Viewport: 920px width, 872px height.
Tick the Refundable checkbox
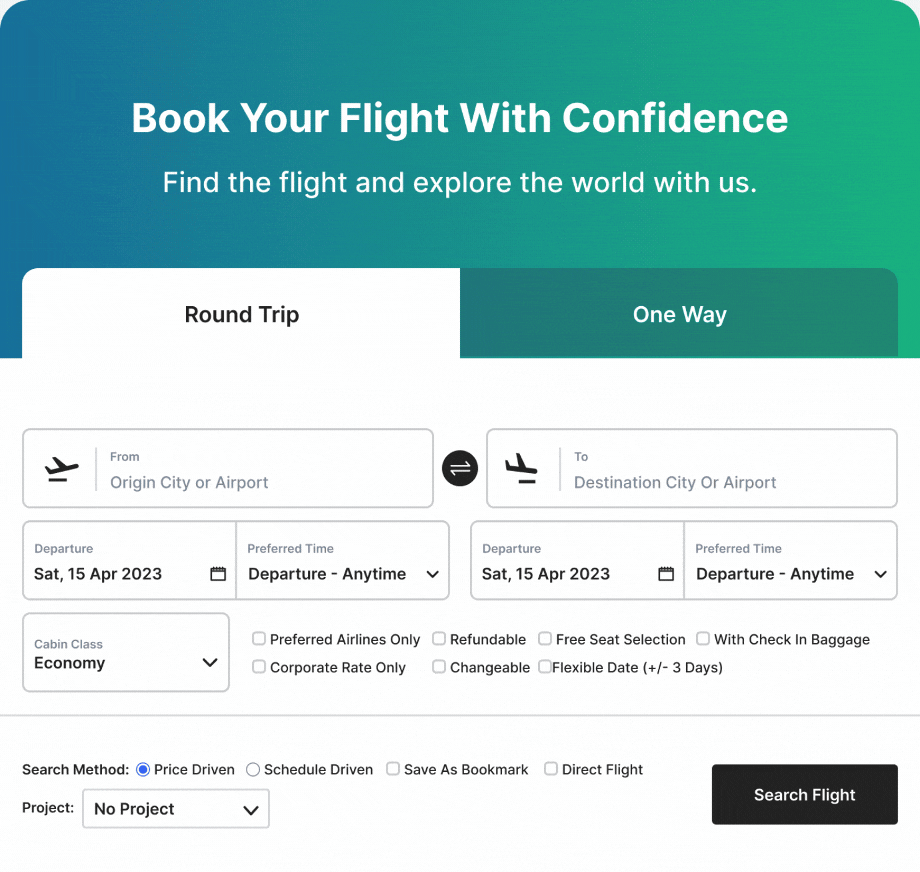[x=439, y=638]
